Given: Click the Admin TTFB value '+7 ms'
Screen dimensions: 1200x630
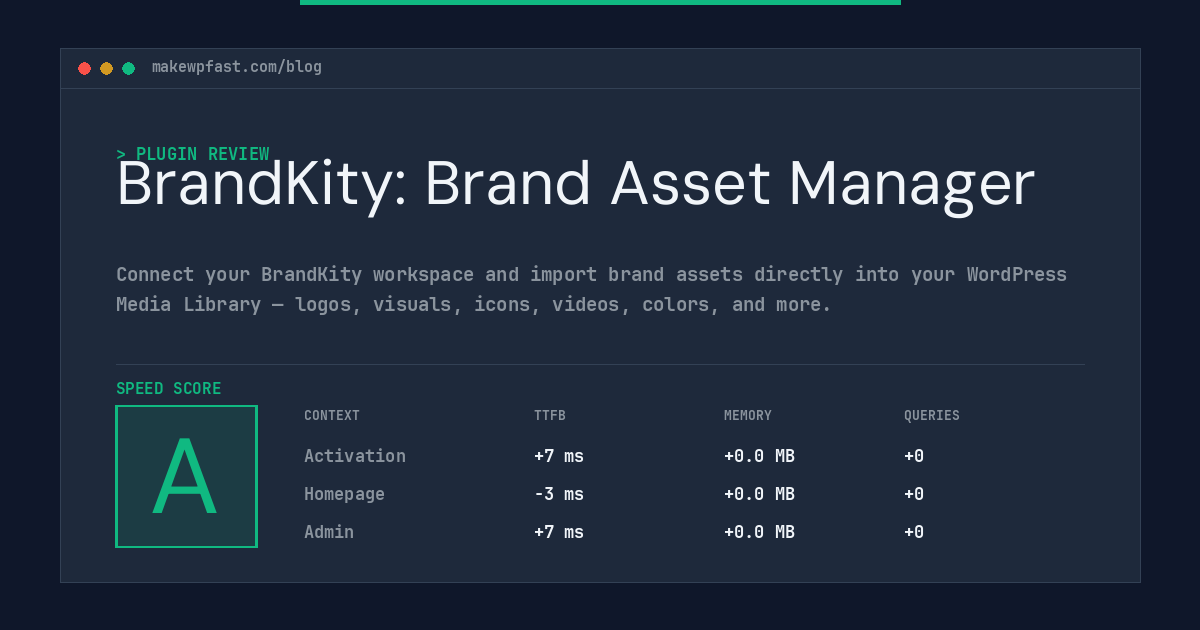Looking at the screenshot, I should 559,532.
